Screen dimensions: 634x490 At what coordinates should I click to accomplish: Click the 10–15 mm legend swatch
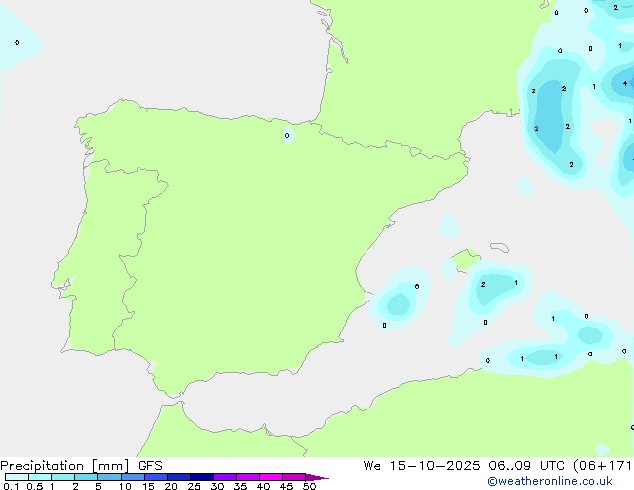(x=133, y=477)
